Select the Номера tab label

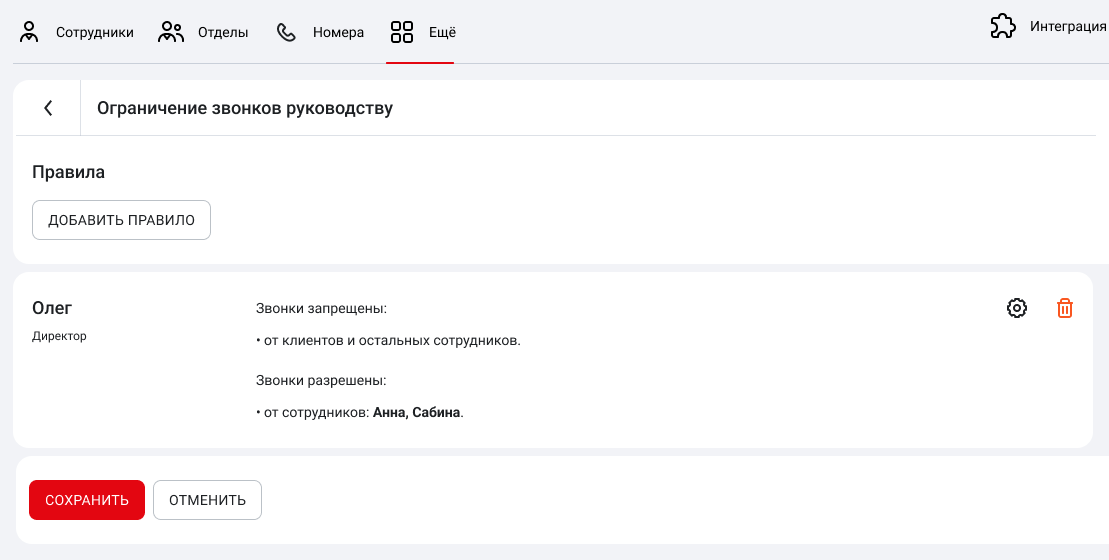tap(338, 32)
